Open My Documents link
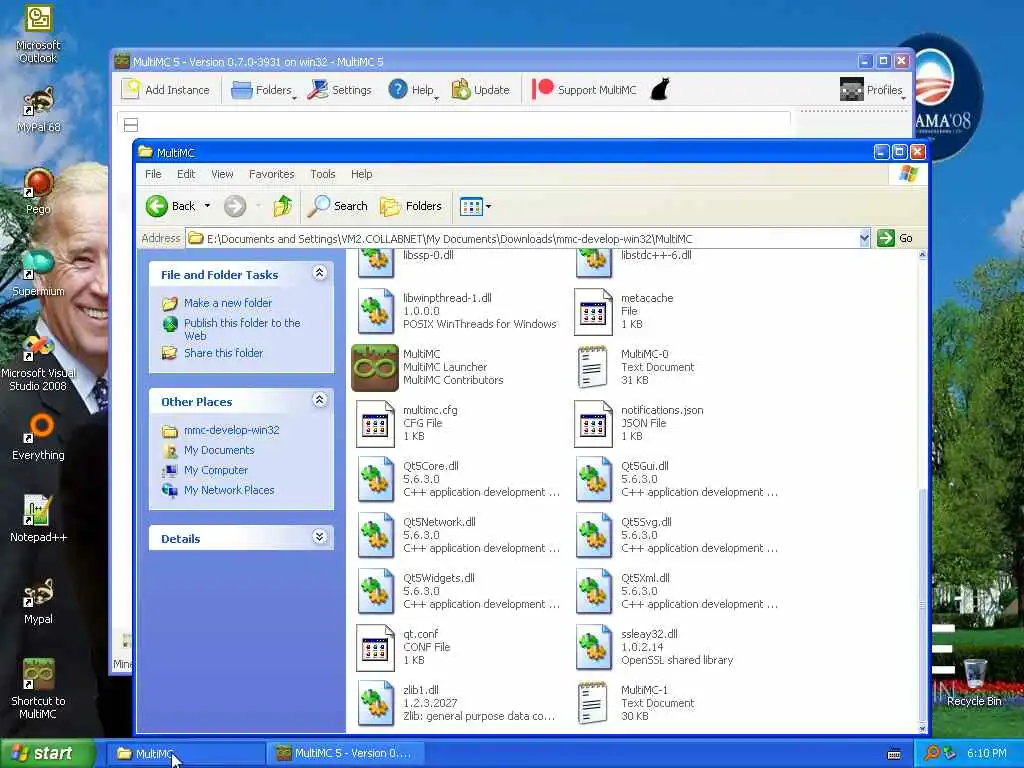The width and height of the screenshot is (1024, 768). click(219, 450)
